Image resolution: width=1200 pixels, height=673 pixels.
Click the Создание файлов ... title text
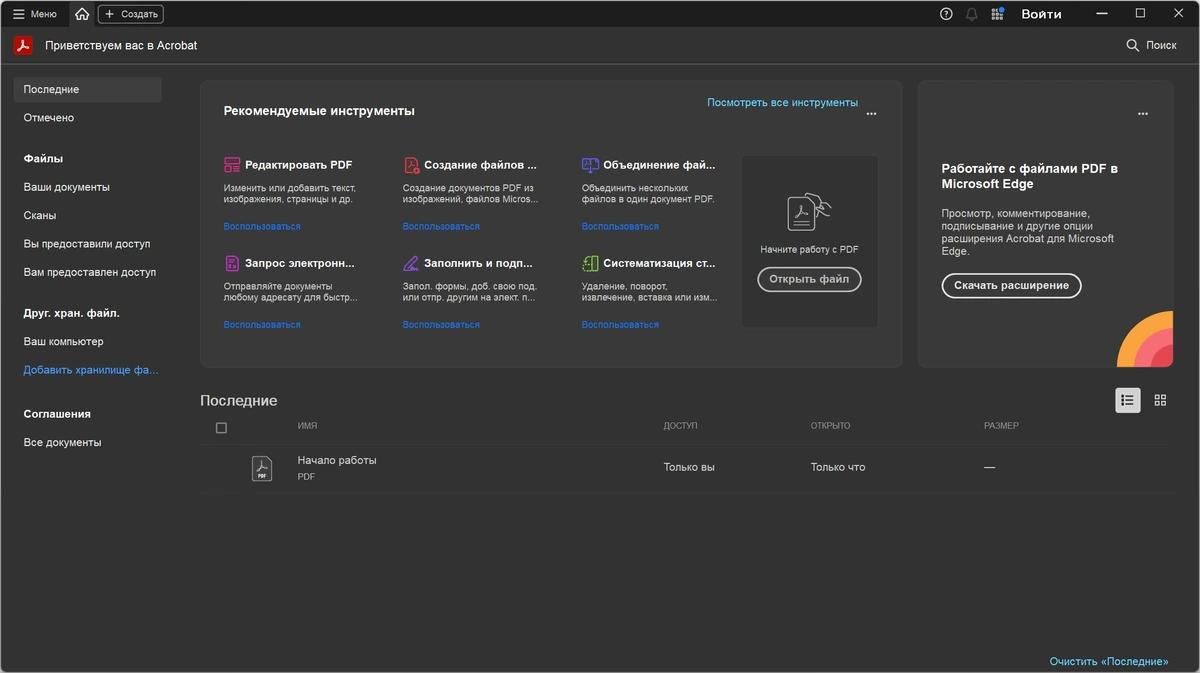coord(480,165)
